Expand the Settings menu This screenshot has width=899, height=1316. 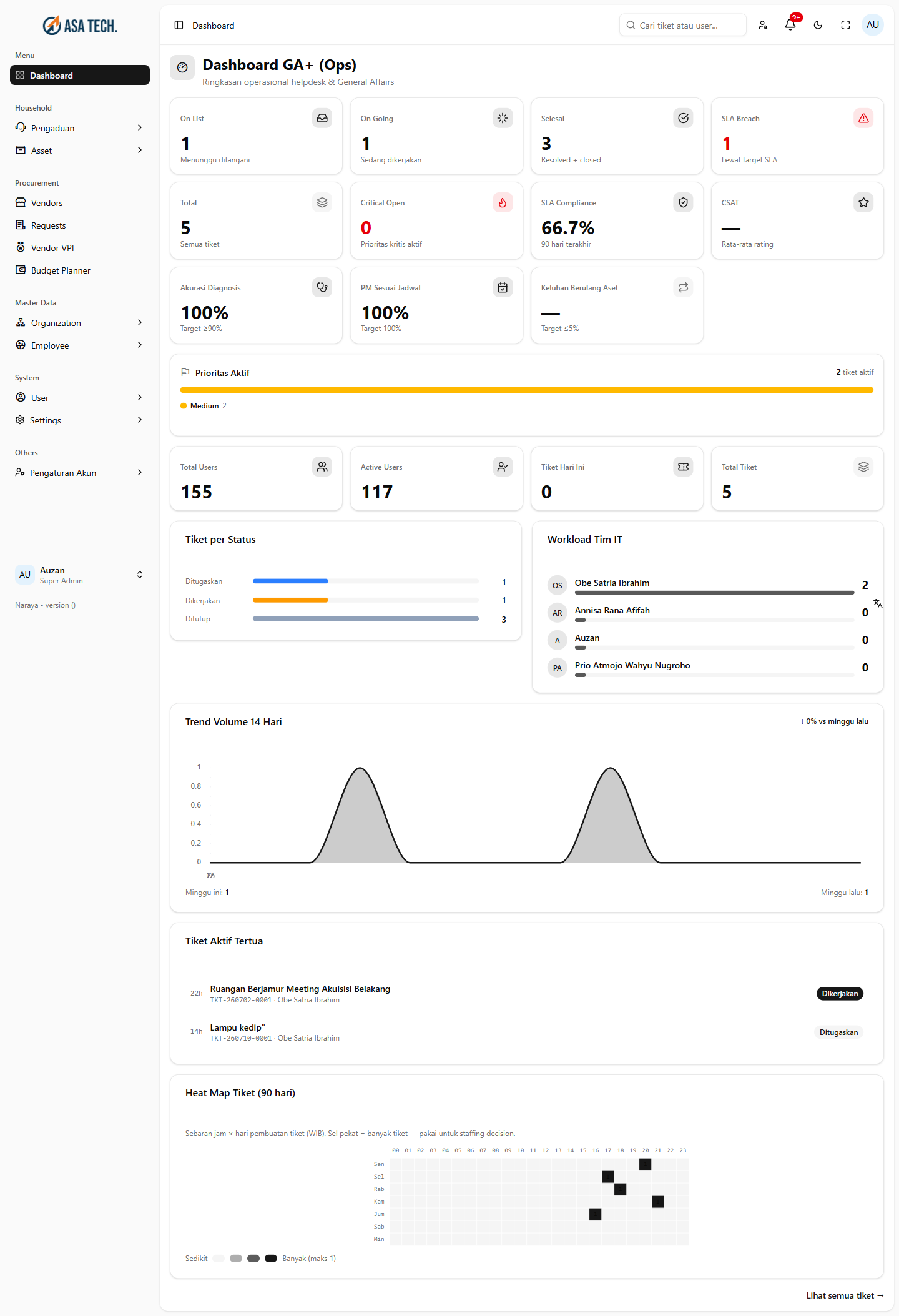click(80, 420)
